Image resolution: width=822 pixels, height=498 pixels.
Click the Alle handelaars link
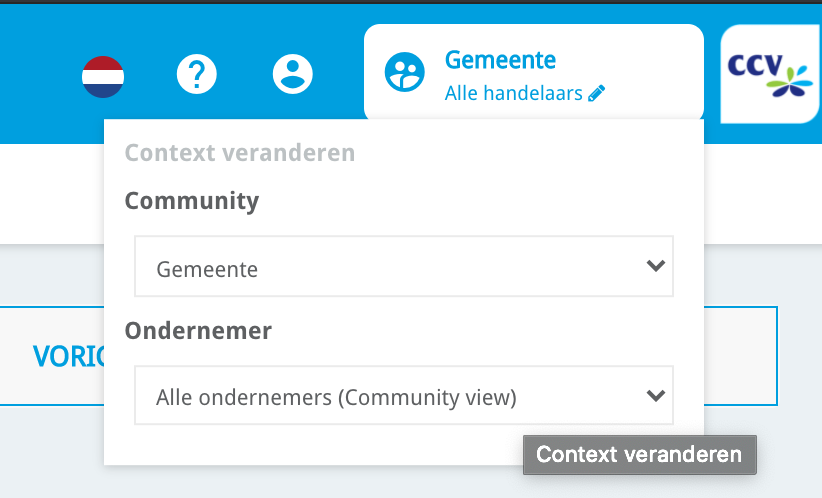(x=513, y=93)
